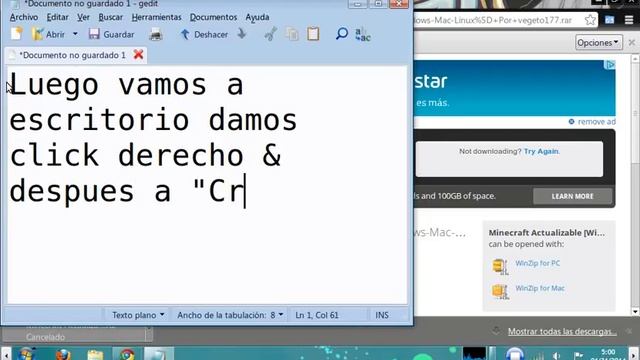Click the WinZip for Mac icon
This screenshot has height=360, width=640.
pyautogui.click(x=500, y=291)
